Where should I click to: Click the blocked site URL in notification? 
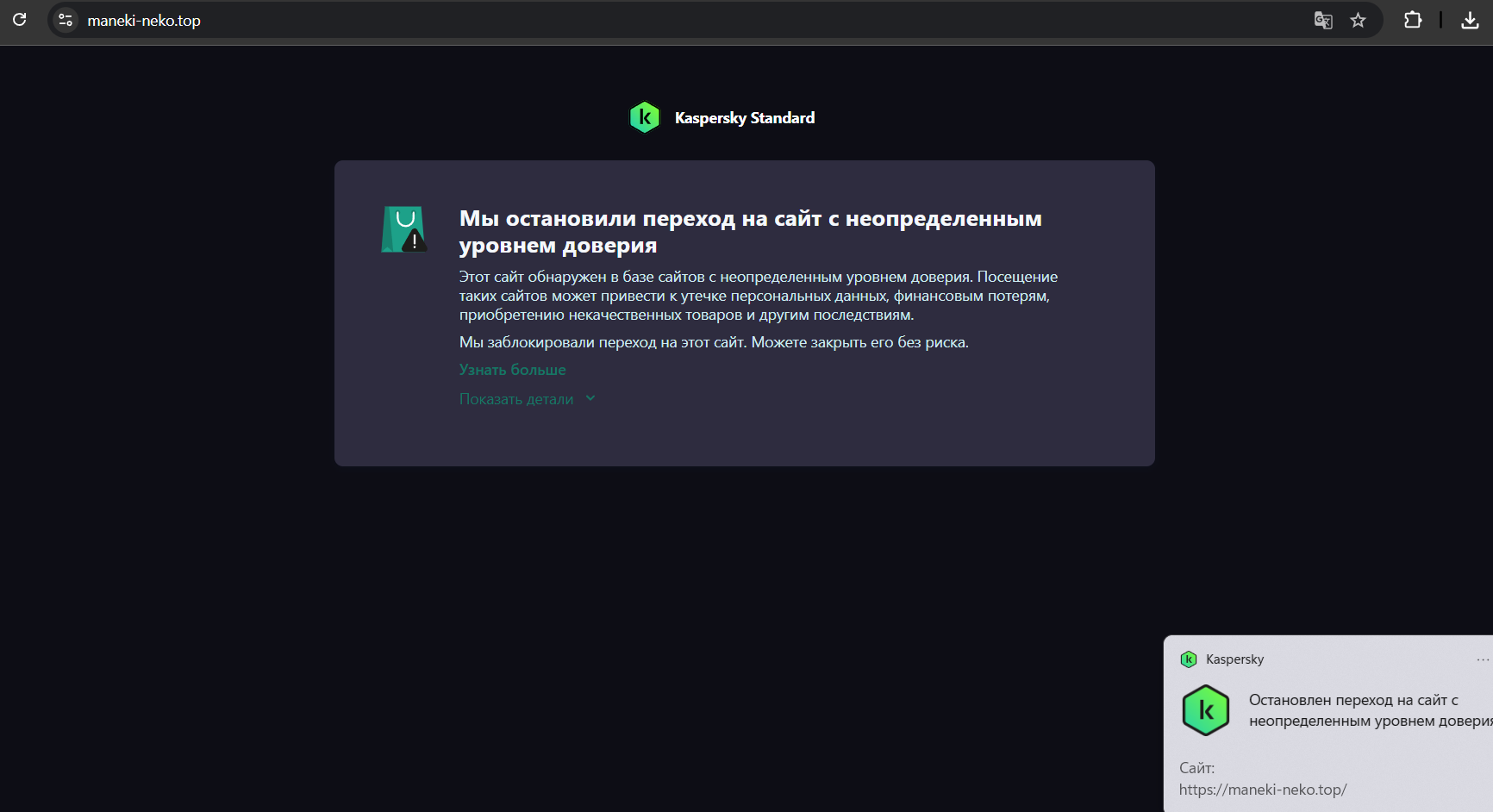coord(1263,790)
